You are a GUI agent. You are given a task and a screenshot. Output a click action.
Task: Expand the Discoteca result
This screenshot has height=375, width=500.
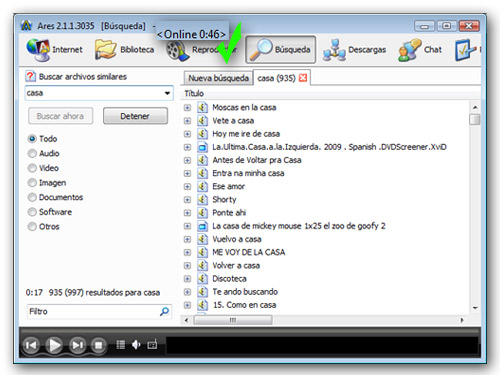click(x=187, y=279)
